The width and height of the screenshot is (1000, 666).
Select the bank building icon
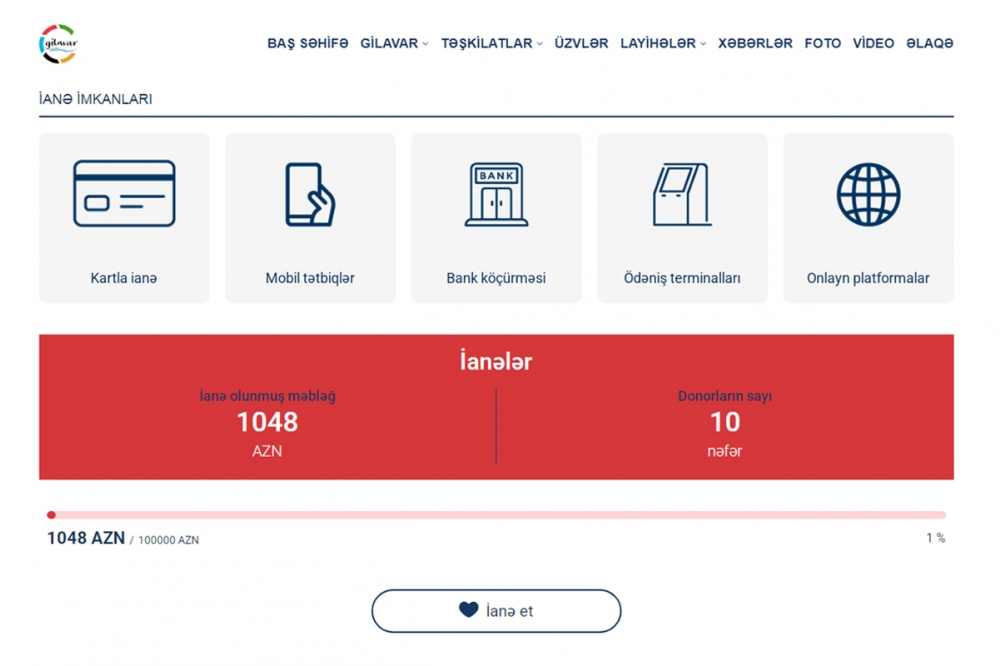click(x=496, y=194)
